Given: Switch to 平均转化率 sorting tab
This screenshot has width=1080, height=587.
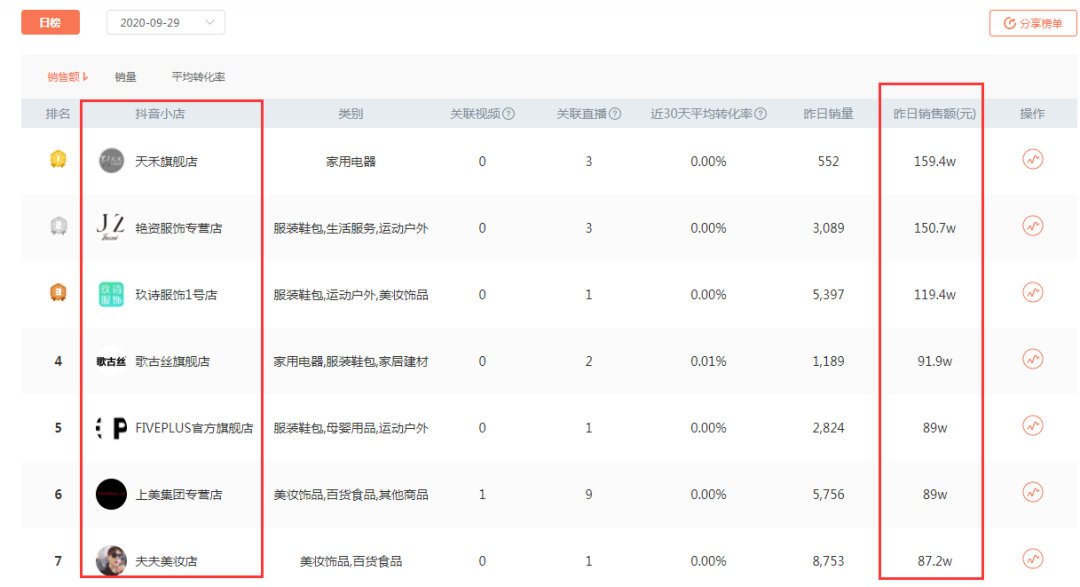Looking at the screenshot, I should (198, 77).
